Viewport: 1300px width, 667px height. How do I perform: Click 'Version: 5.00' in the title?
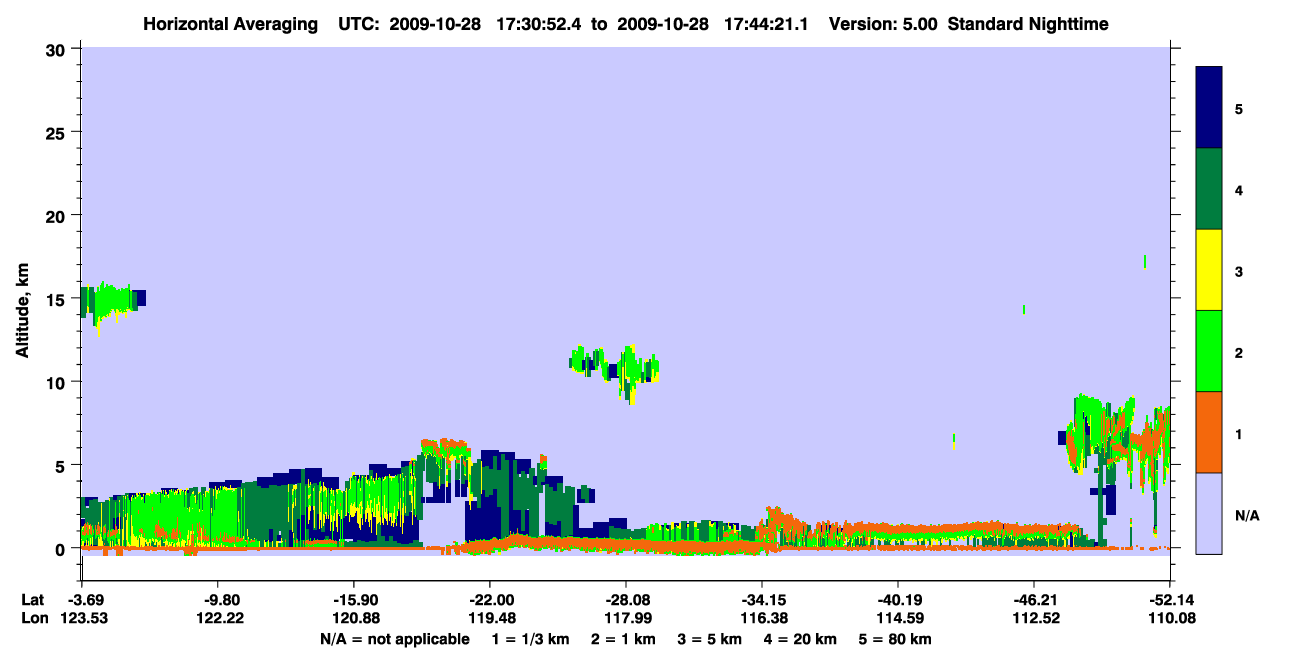(x=882, y=23)
